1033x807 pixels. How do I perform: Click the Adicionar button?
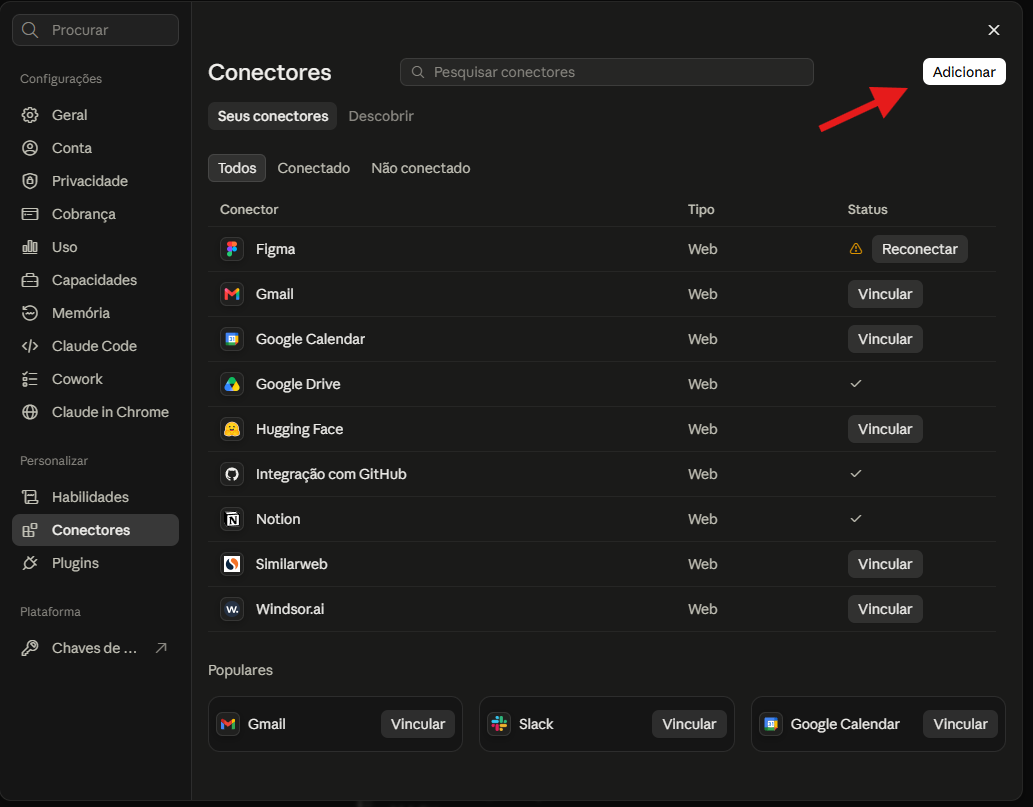(x=964, y=72)
